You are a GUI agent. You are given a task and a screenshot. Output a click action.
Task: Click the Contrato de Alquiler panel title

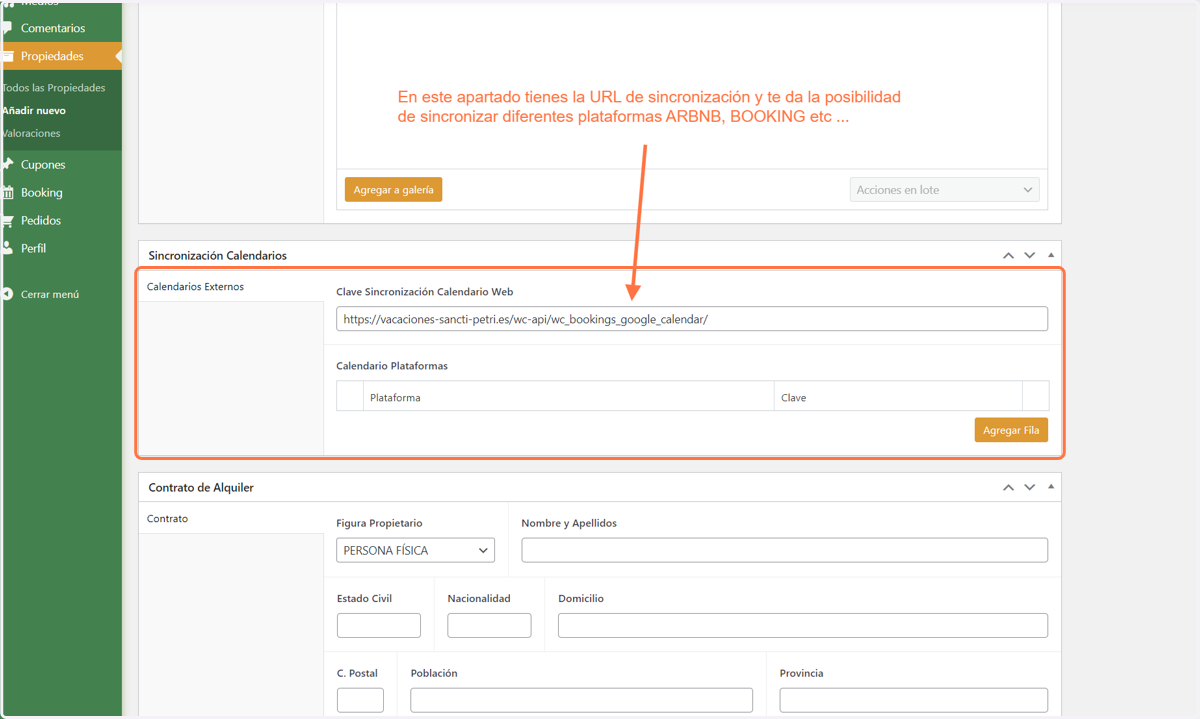[201, 488]
